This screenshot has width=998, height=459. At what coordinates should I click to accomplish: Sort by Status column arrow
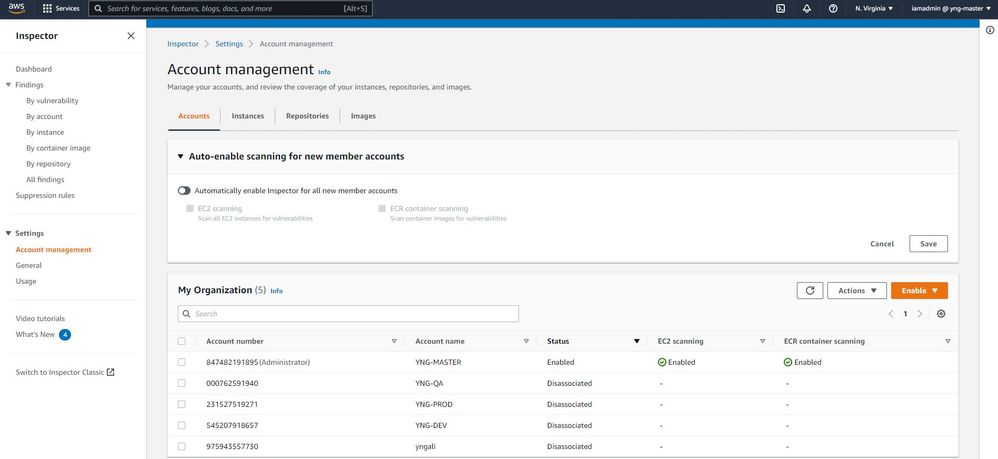click(x=636, y=341)
